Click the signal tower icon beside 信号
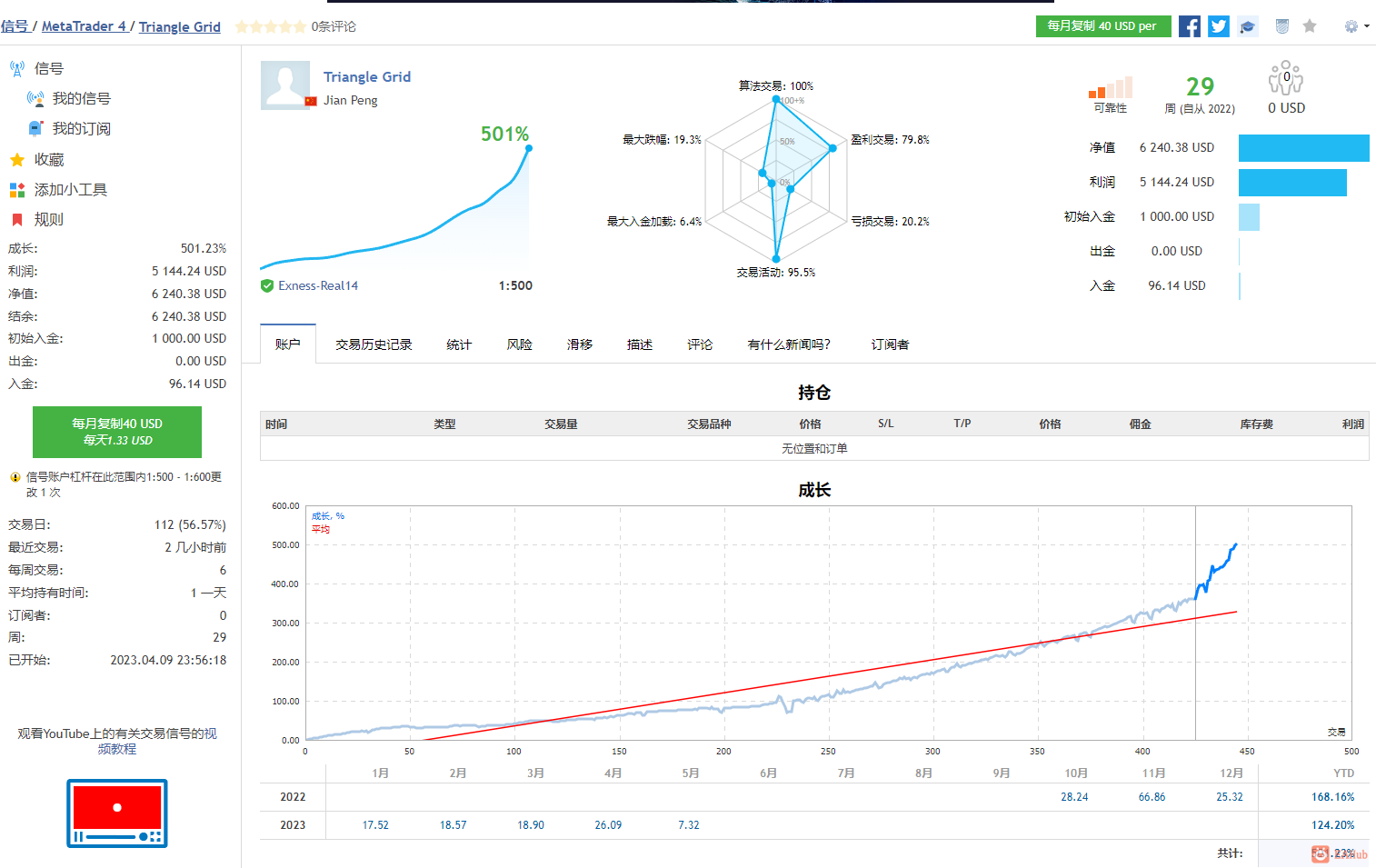 click(x=17, y=68)
